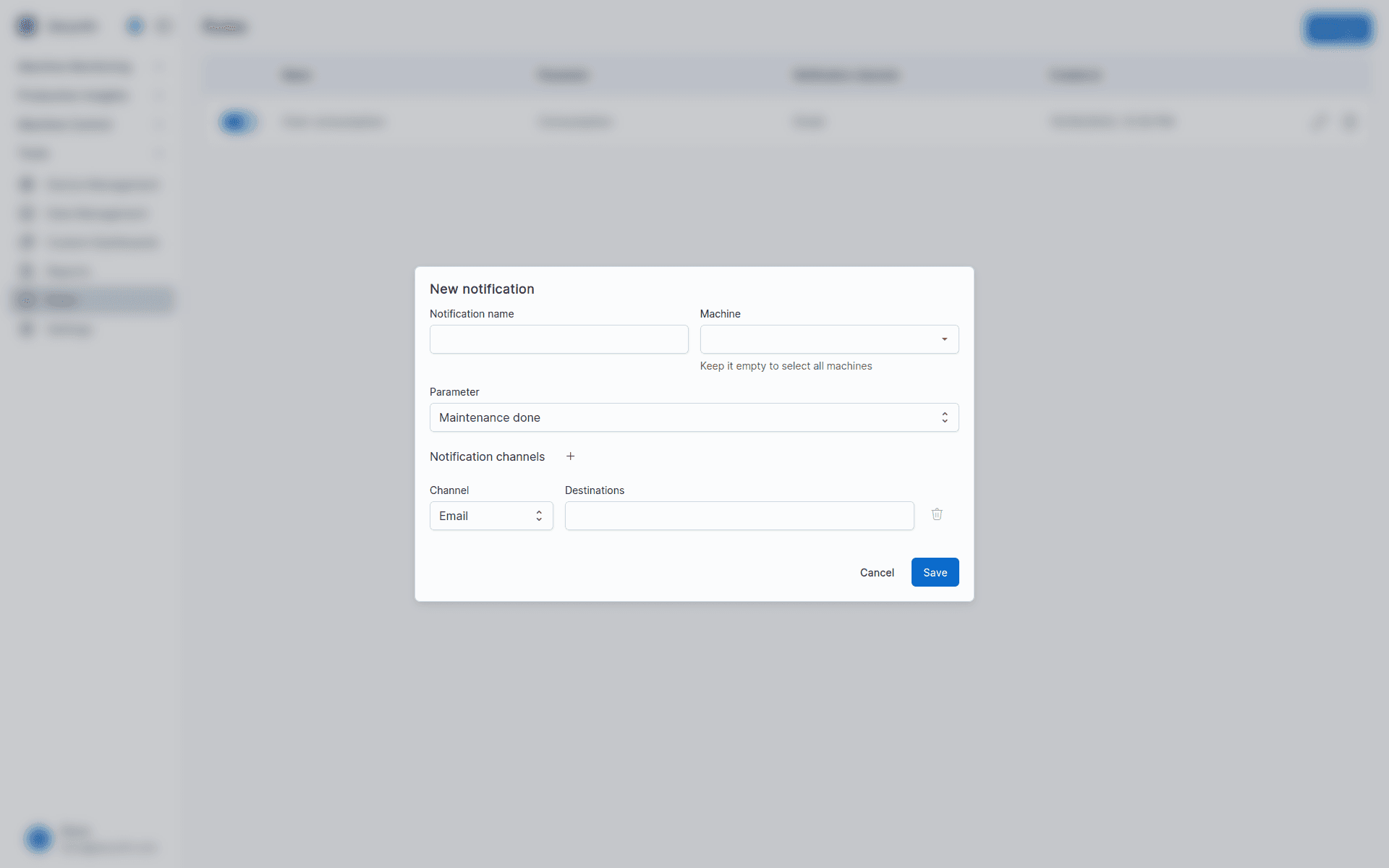This screenshot has height=868, width=1389.
Task: Click the highlighted active sidebar menu item
Action: [93, 299]
